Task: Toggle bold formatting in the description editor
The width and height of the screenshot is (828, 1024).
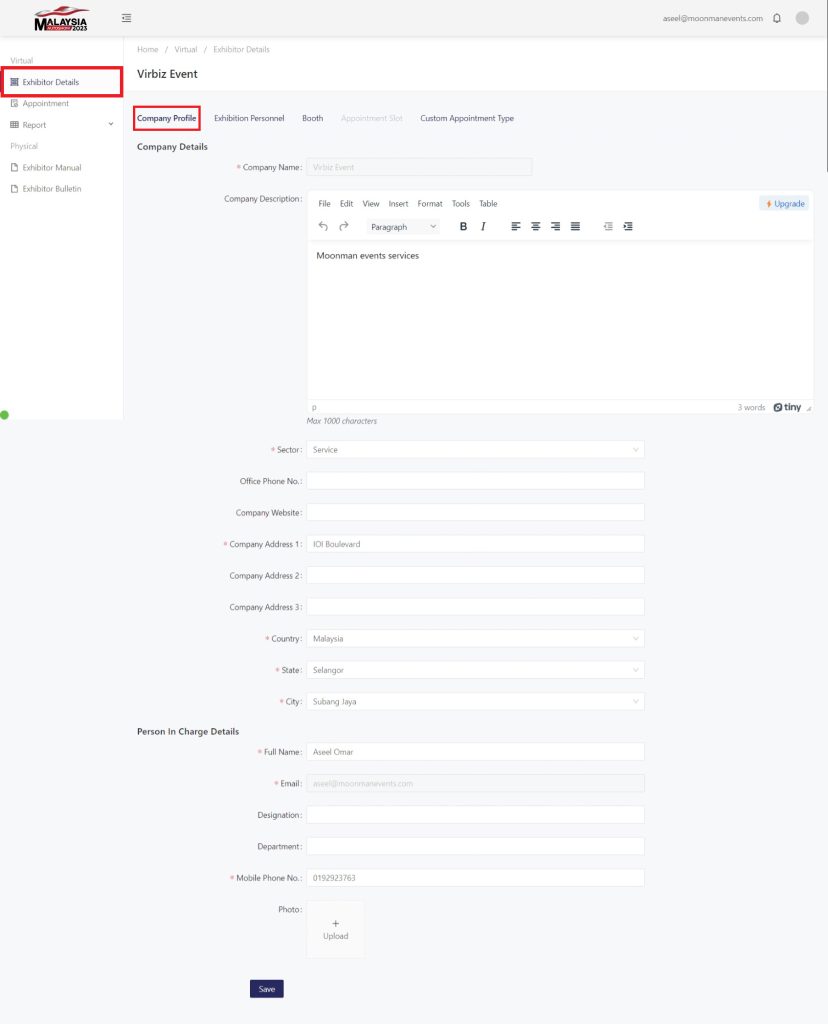Action: point(463,226)
